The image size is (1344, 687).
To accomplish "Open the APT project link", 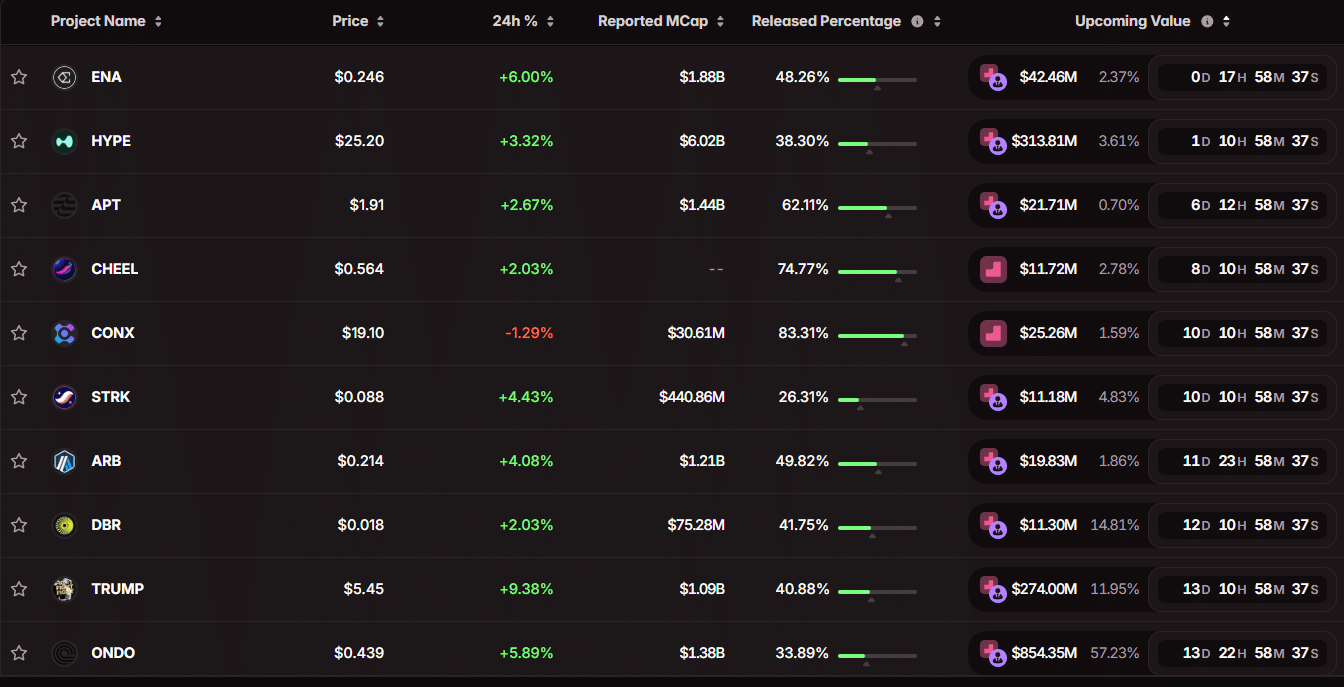I will pyautogui.click(x=106, y=205).
